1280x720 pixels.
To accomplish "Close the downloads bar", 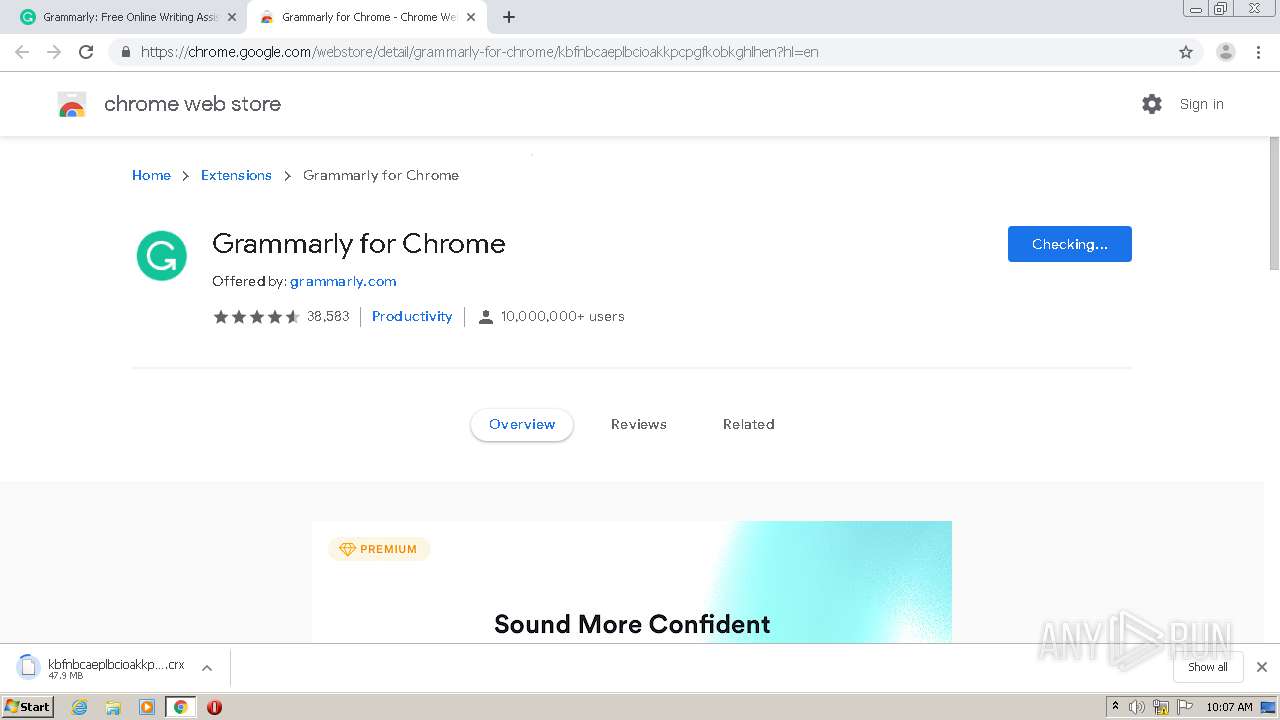I will [x=1262, y=667].
